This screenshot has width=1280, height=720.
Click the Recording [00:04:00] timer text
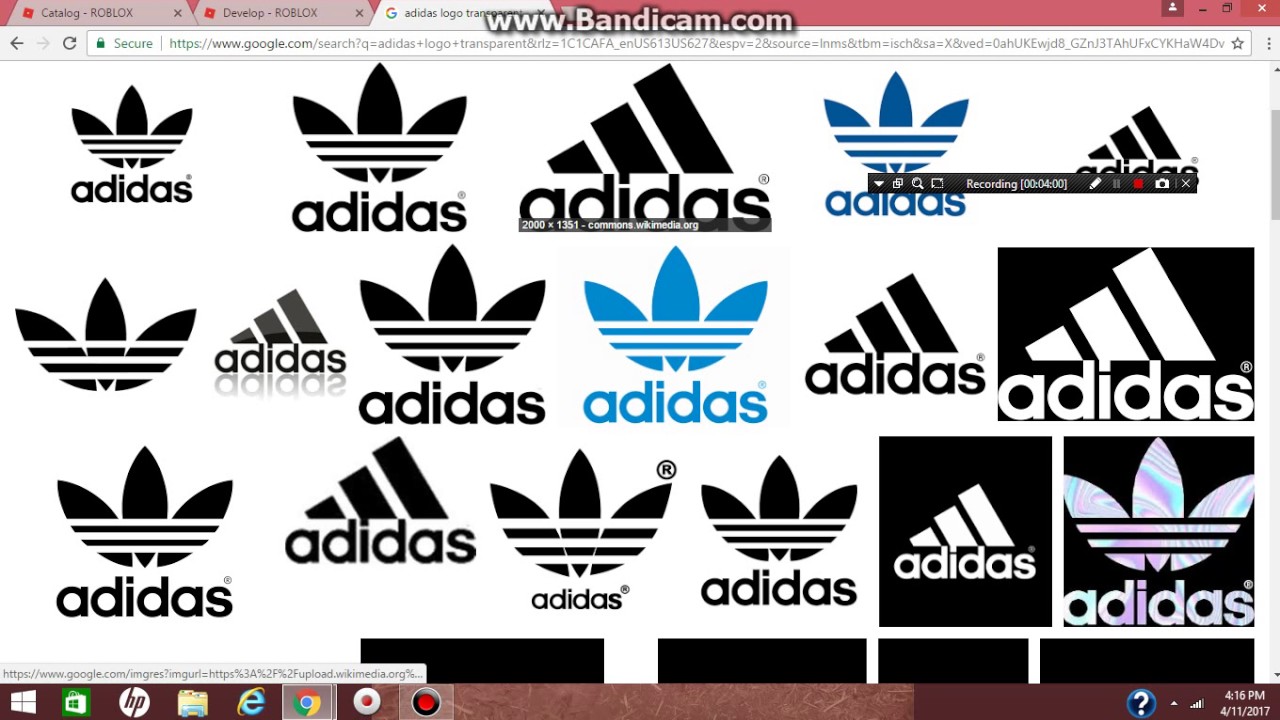point(1016,184)
